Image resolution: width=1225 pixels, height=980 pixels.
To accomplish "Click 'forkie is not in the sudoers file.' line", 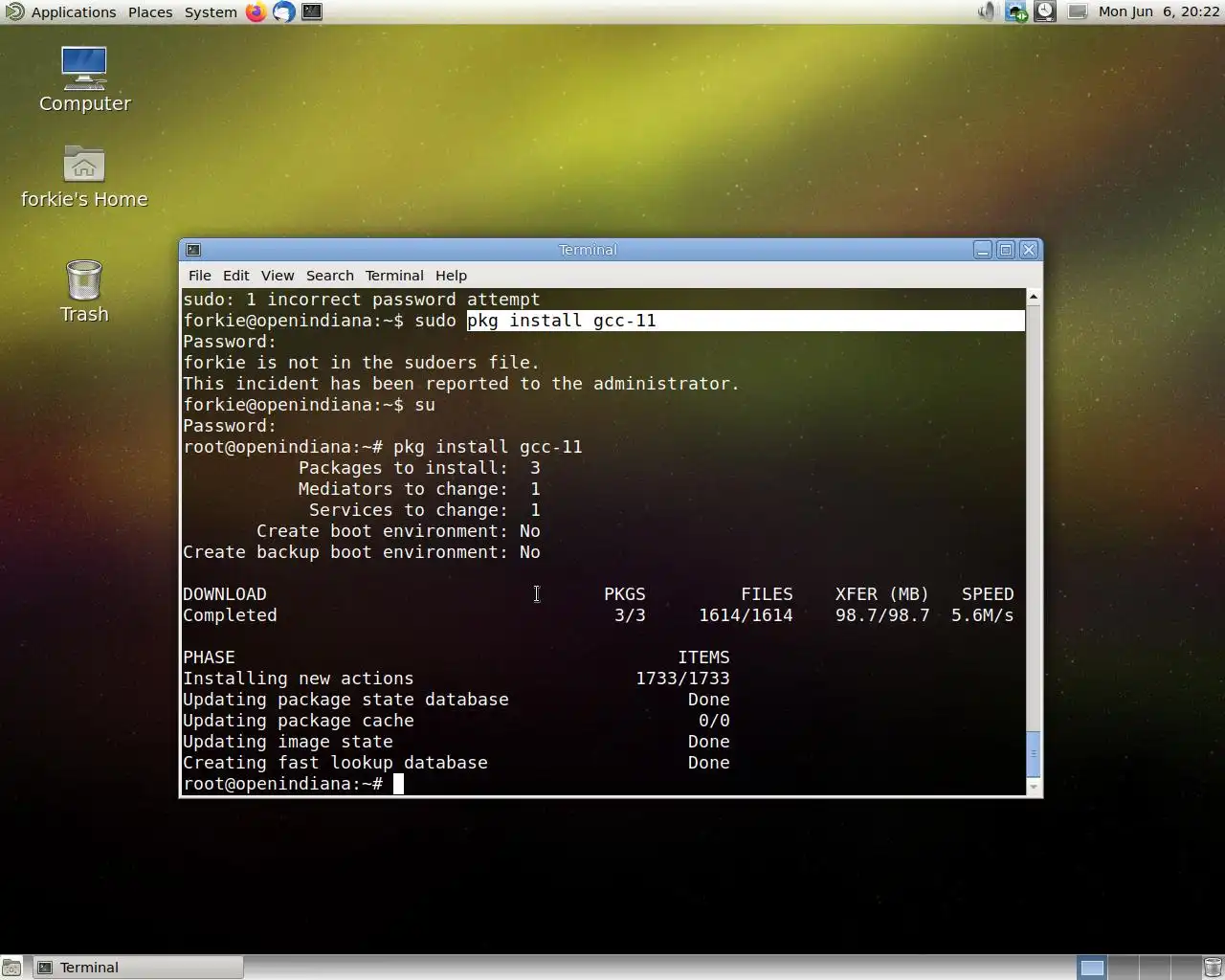I will coord(362,363).
